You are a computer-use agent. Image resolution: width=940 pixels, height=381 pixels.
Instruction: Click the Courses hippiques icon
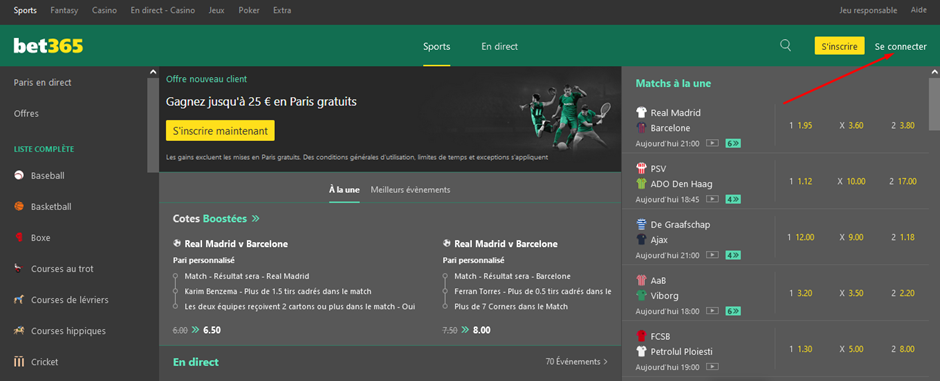pos(19,331)
